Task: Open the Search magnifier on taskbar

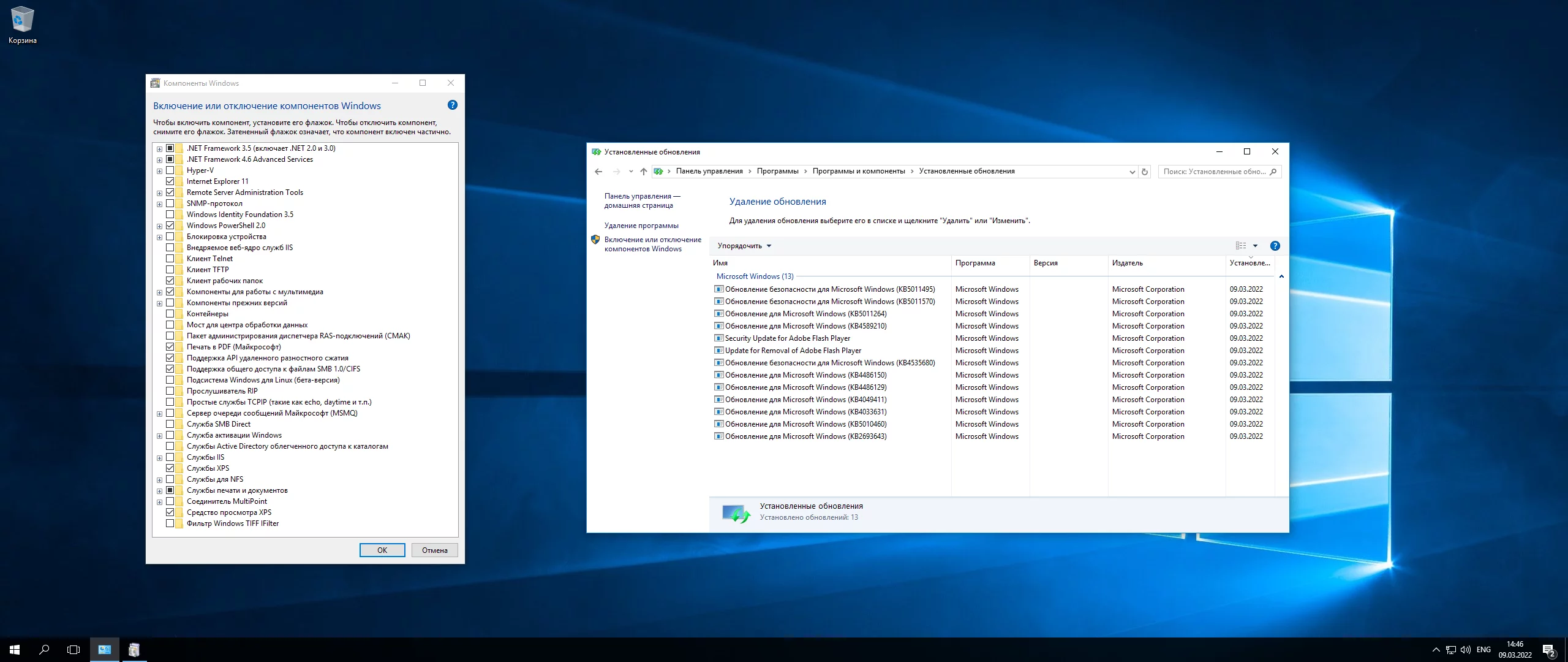Action: pos(44,650)
